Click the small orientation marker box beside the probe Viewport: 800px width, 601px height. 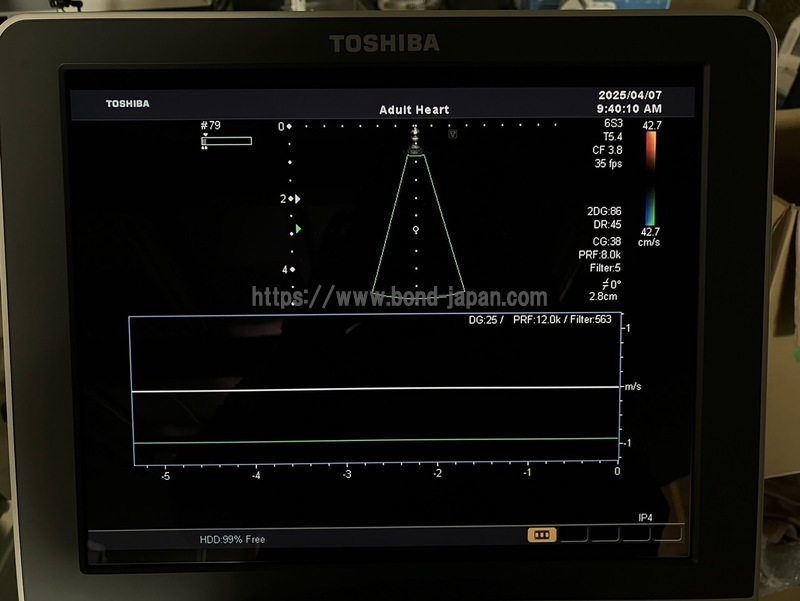[x=452, y=134]
